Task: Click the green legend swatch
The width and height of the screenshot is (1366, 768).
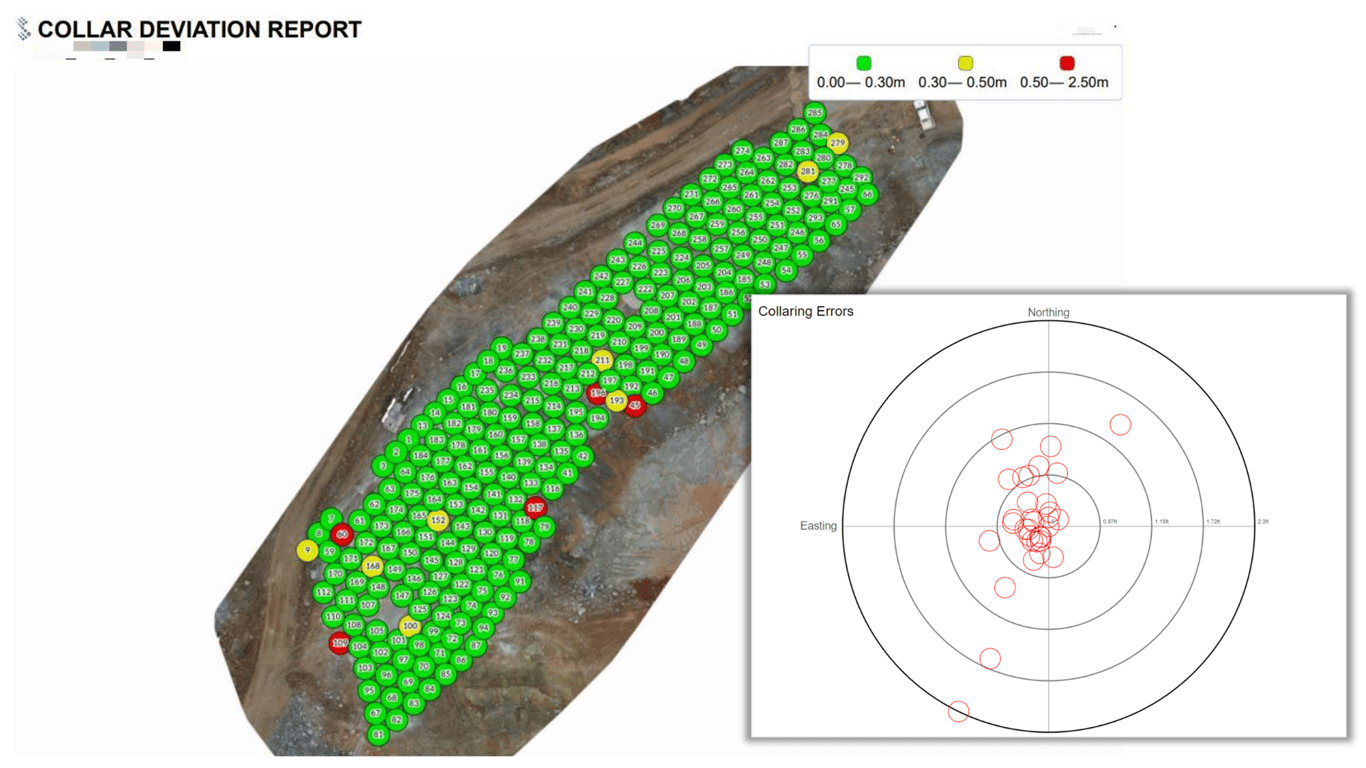Action: (863, 63)
